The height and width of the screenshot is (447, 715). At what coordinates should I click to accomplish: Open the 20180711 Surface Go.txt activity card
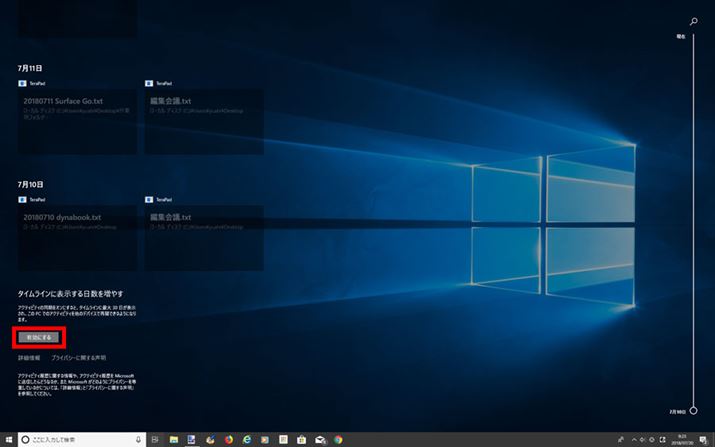click(x=77, y=121)
